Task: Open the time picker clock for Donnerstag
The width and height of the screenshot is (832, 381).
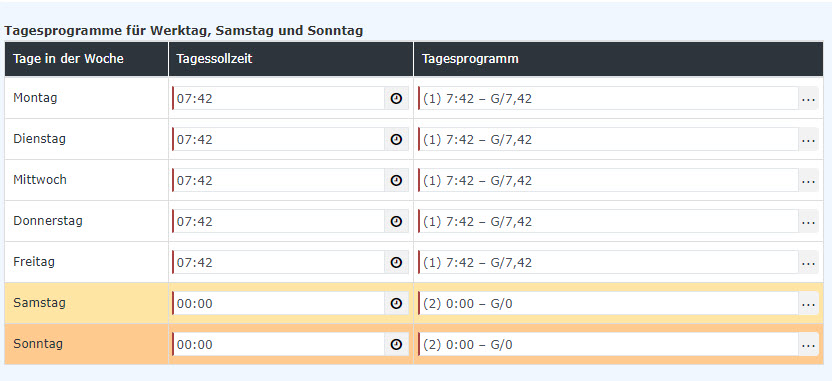Action: point(396,221)
